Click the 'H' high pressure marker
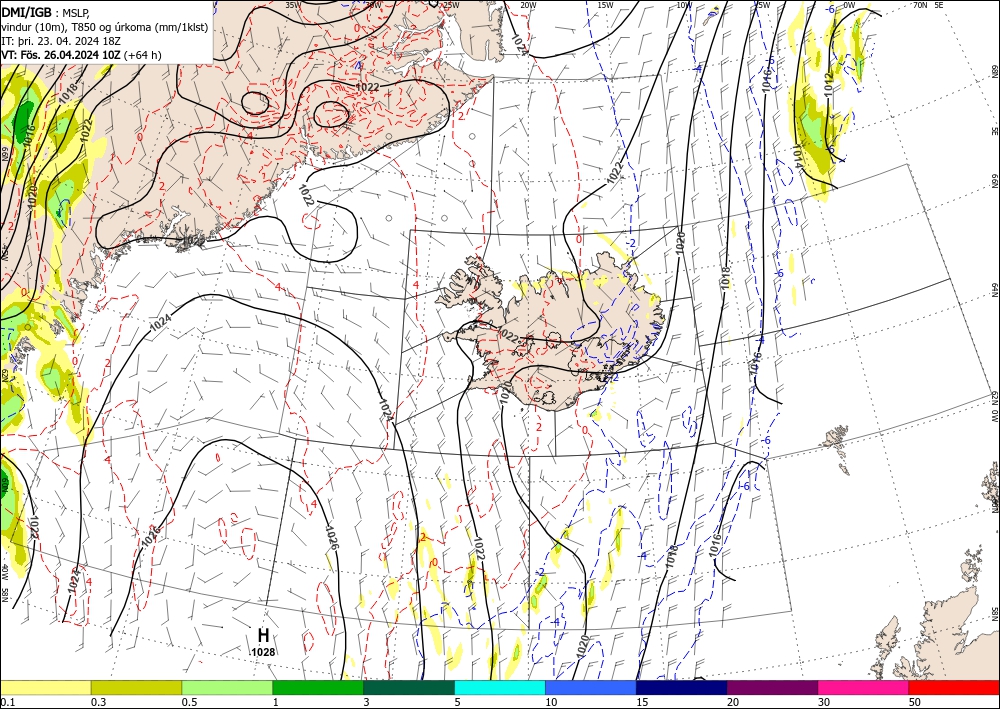This screenshot has height=709, width=1000. (263, 635)
